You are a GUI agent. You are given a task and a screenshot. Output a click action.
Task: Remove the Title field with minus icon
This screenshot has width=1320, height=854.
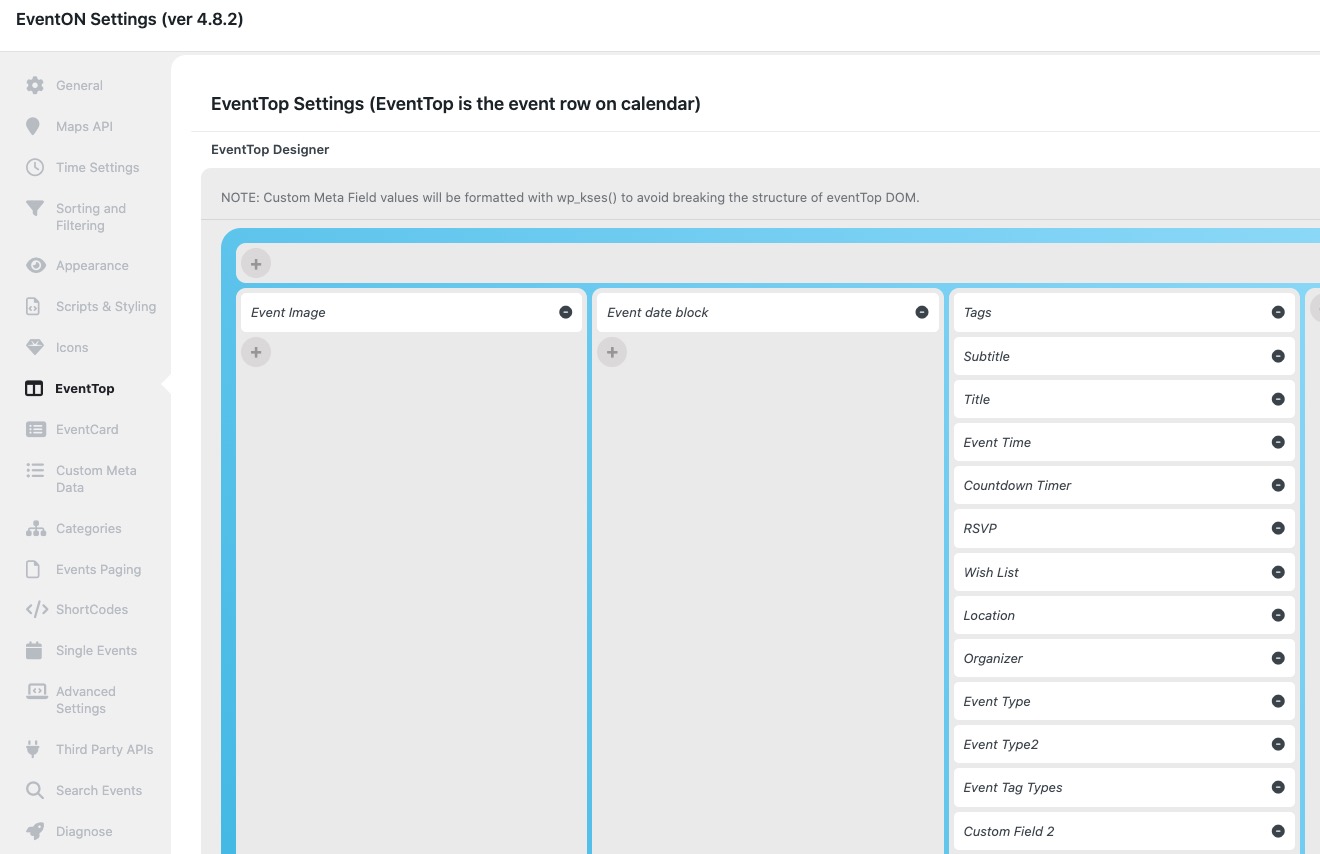[x=1278, y=399]
